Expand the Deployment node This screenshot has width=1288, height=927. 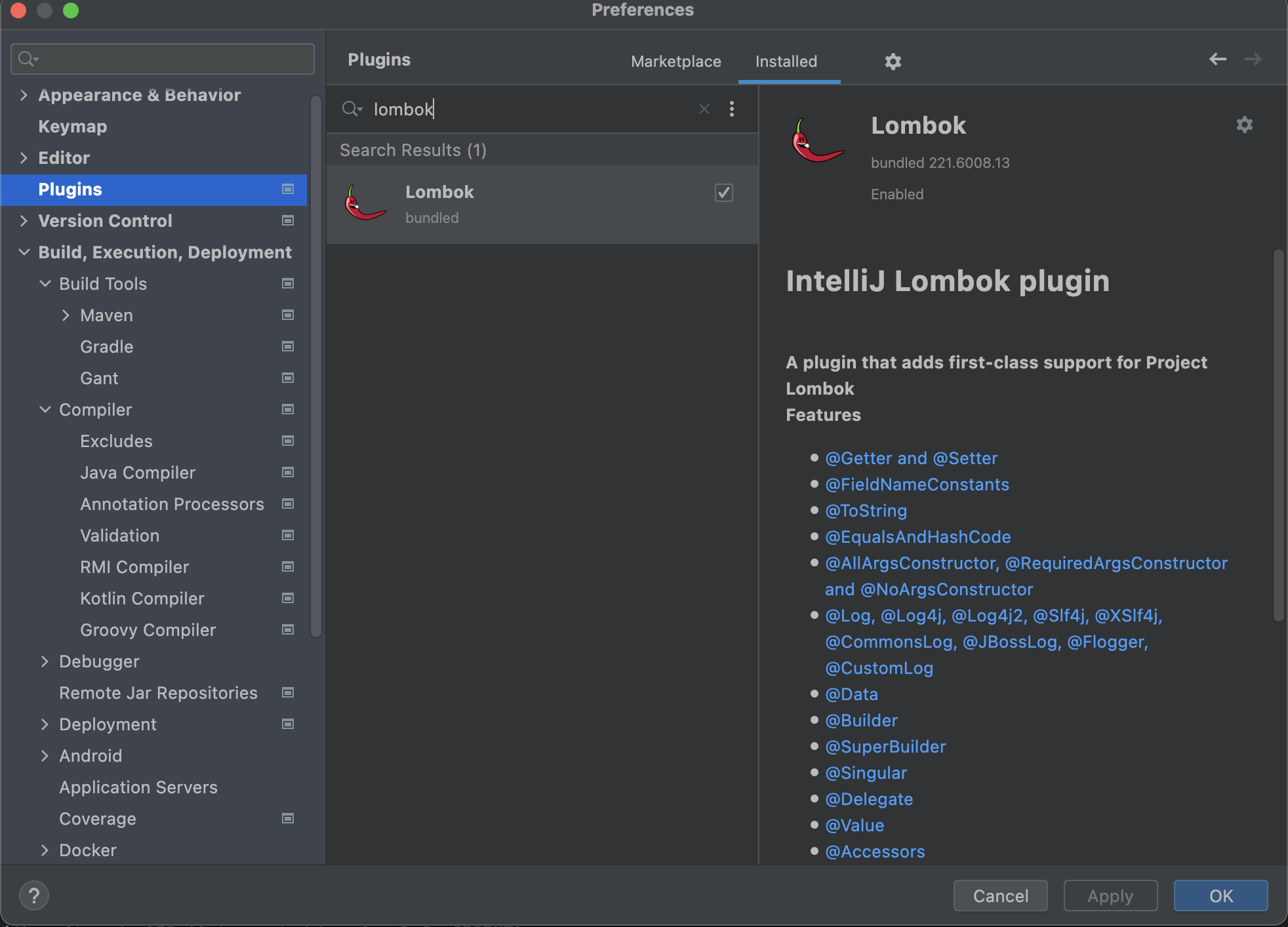[x=45, y=724]
